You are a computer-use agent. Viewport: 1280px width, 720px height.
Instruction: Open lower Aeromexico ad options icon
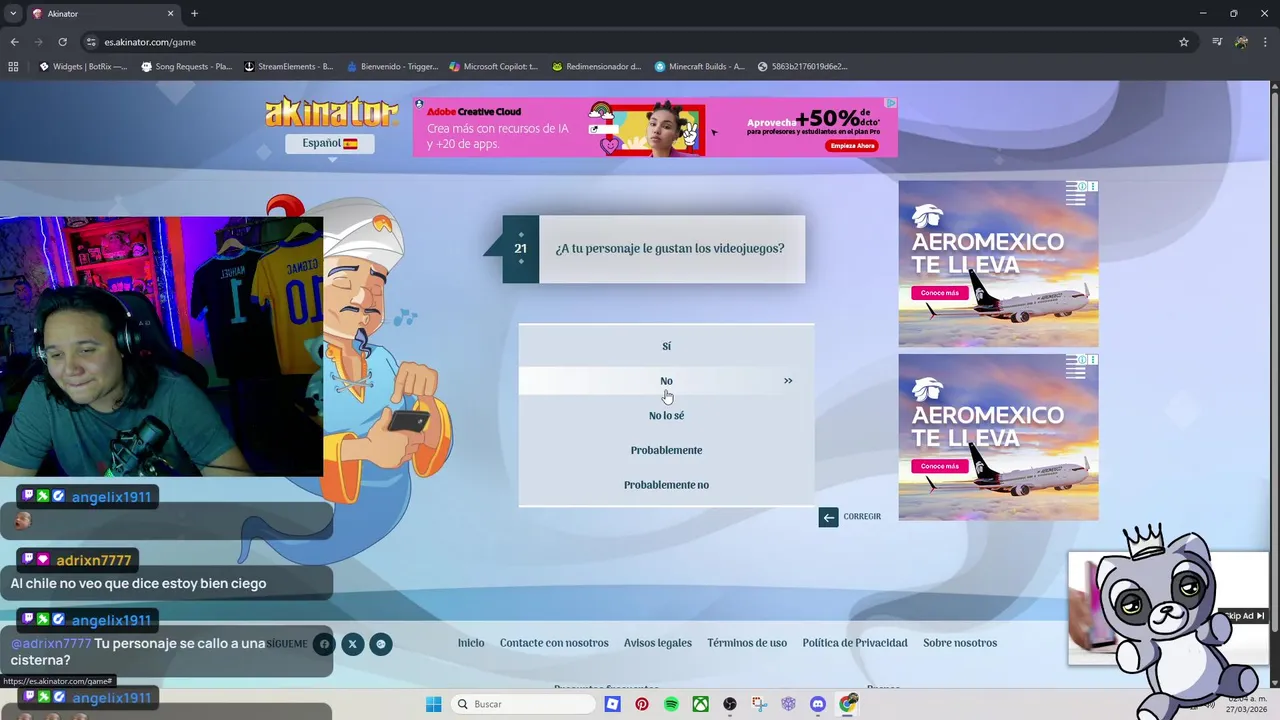pos(1093,360)
